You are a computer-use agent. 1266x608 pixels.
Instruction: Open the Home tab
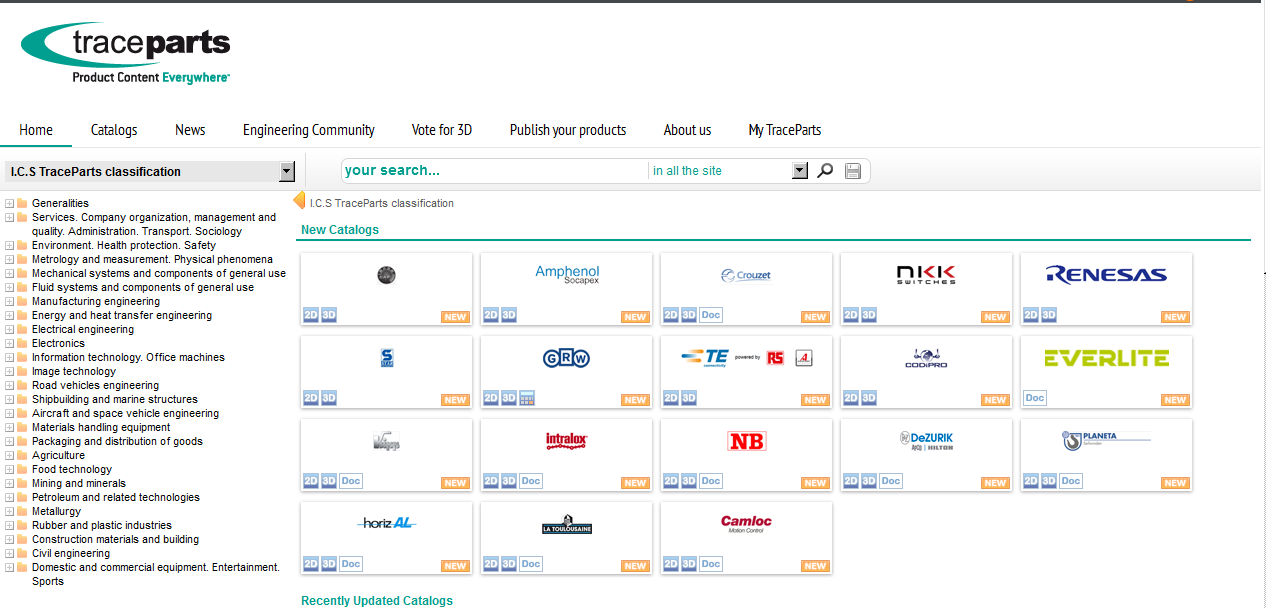tap(36, 130)
